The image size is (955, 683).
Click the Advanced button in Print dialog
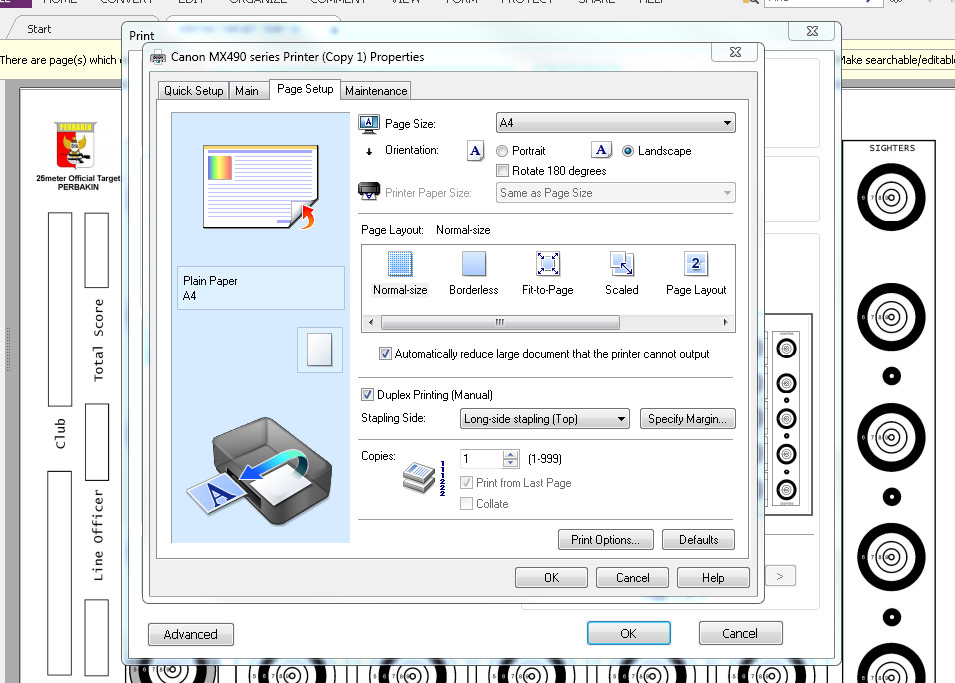click(191, 634)
